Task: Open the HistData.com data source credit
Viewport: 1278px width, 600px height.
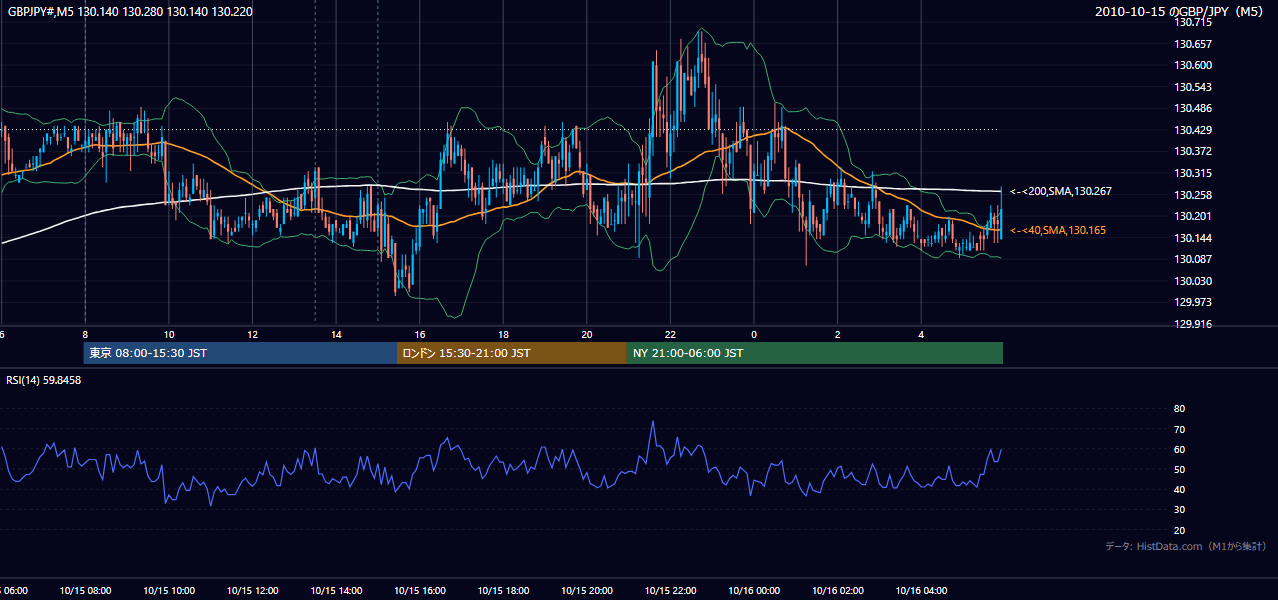Action: [1186, 546]
